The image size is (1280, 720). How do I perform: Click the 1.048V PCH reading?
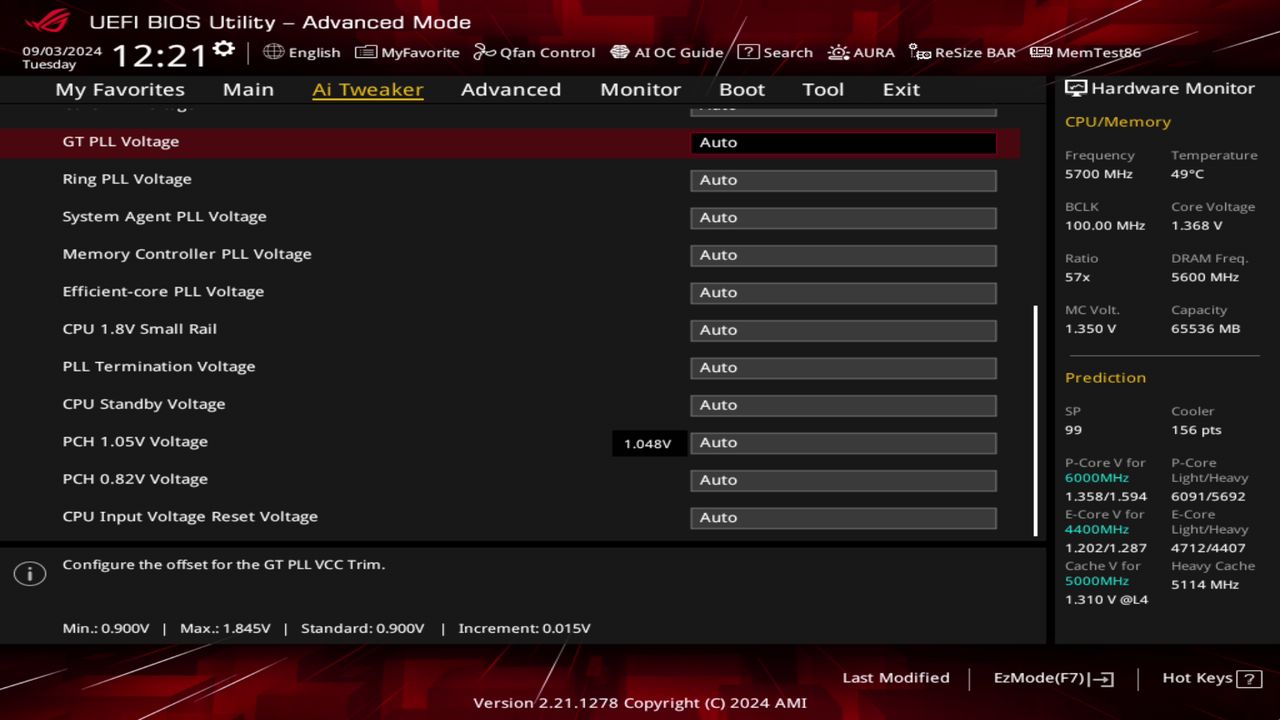pos(648,443)
